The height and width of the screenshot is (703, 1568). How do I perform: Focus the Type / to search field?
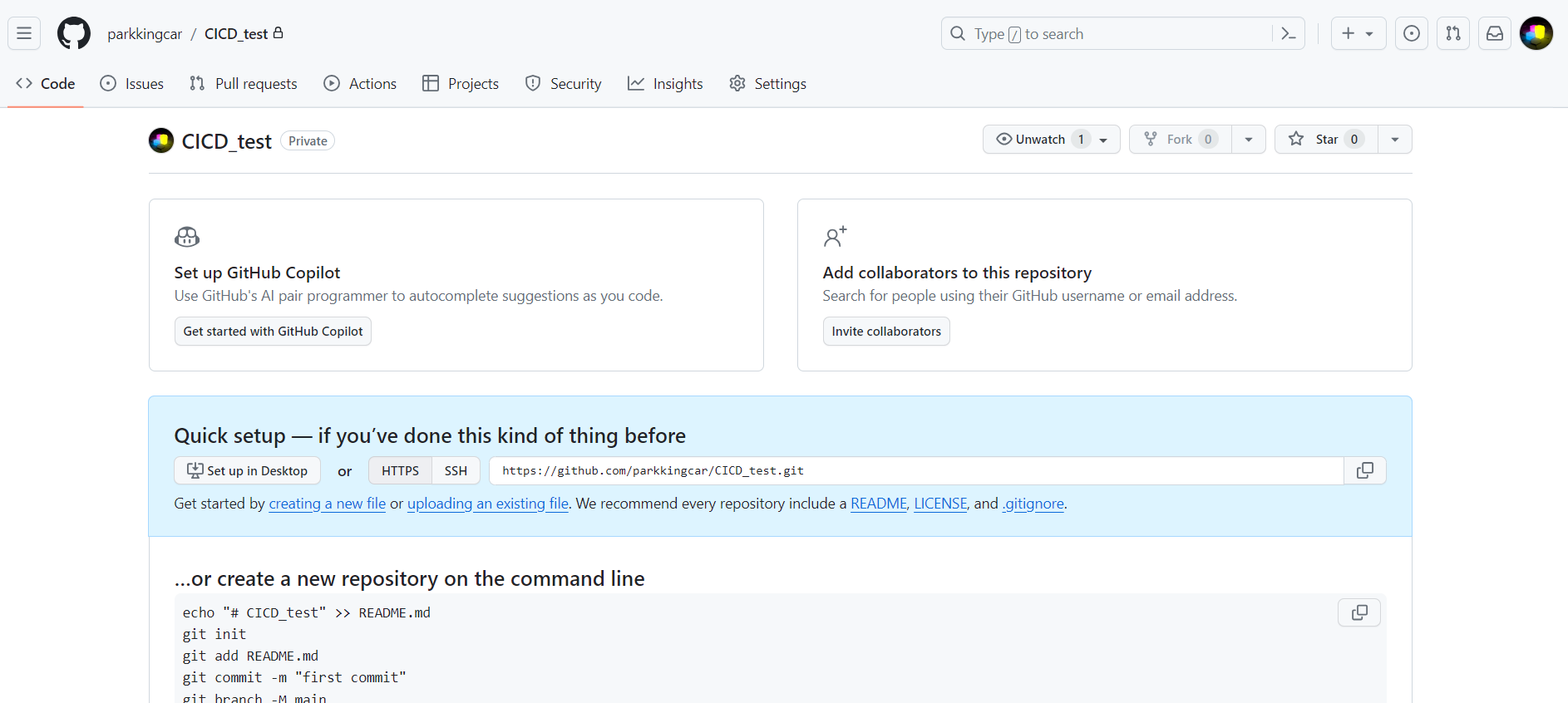(1122, 33)
